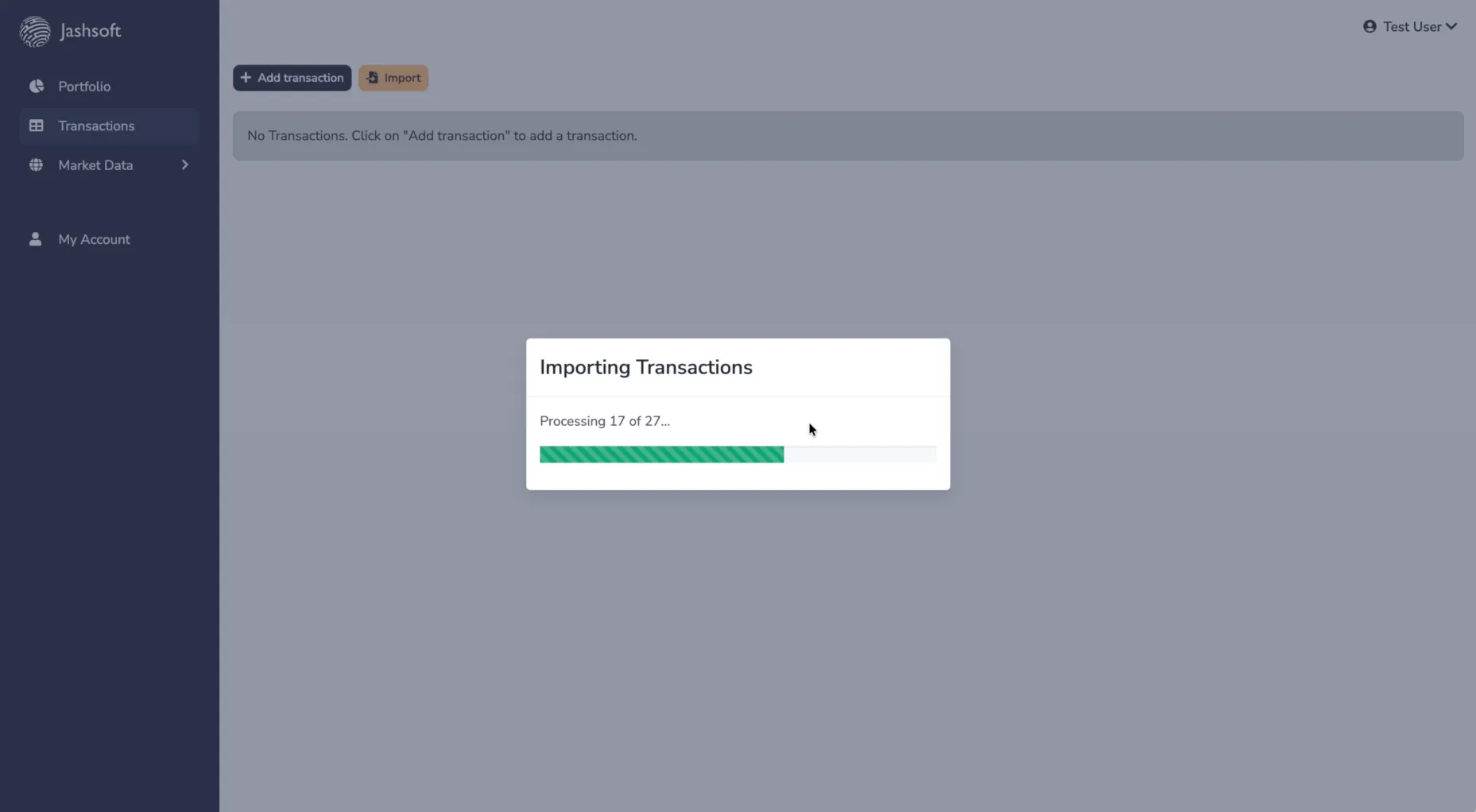Click the Market Data globe icon
The image size is (1476, 812).
pos(36,164)
